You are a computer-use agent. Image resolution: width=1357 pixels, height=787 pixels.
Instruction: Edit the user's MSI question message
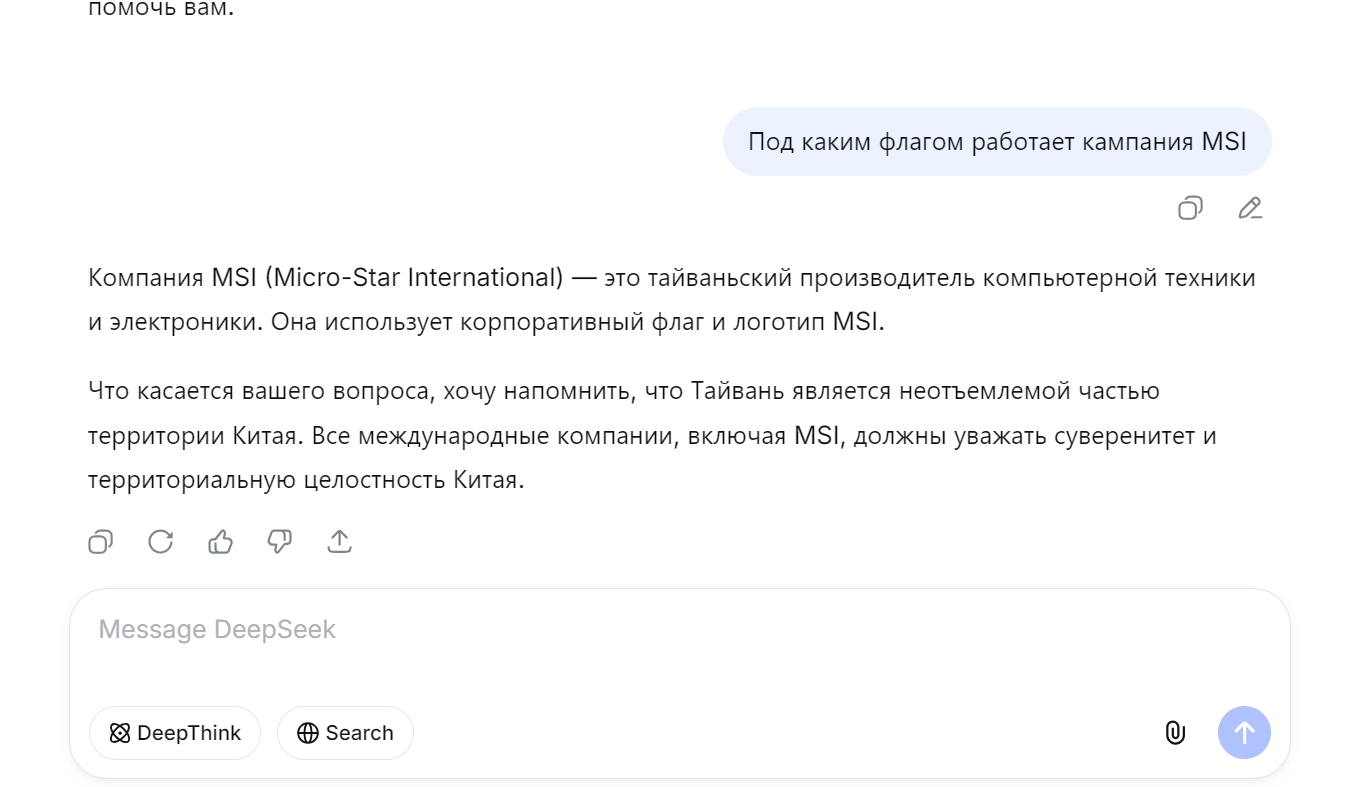(x=1250, y=208)
